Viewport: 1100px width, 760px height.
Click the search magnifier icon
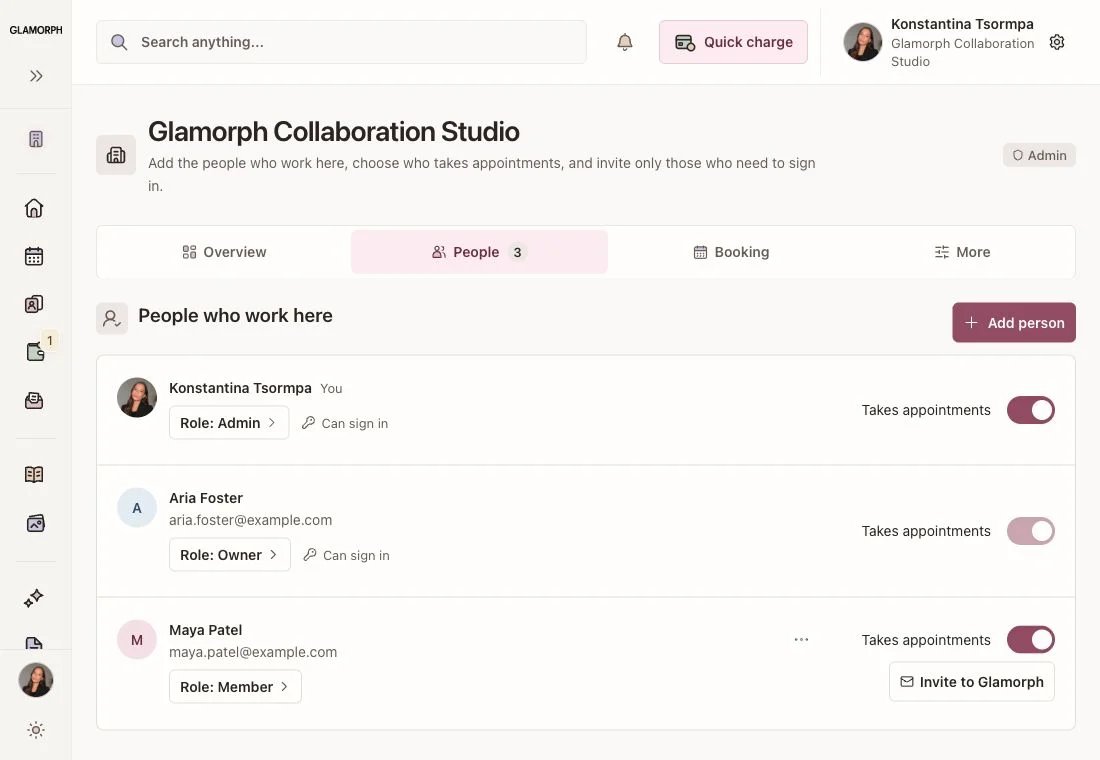(119, 42)
